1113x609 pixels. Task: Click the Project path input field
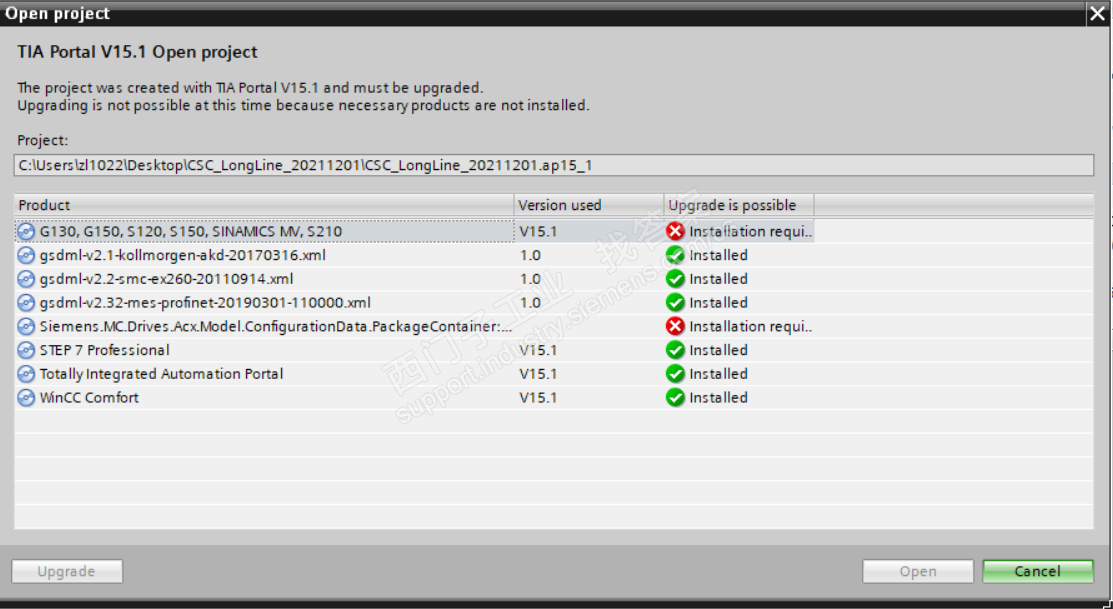pos(554,165)
